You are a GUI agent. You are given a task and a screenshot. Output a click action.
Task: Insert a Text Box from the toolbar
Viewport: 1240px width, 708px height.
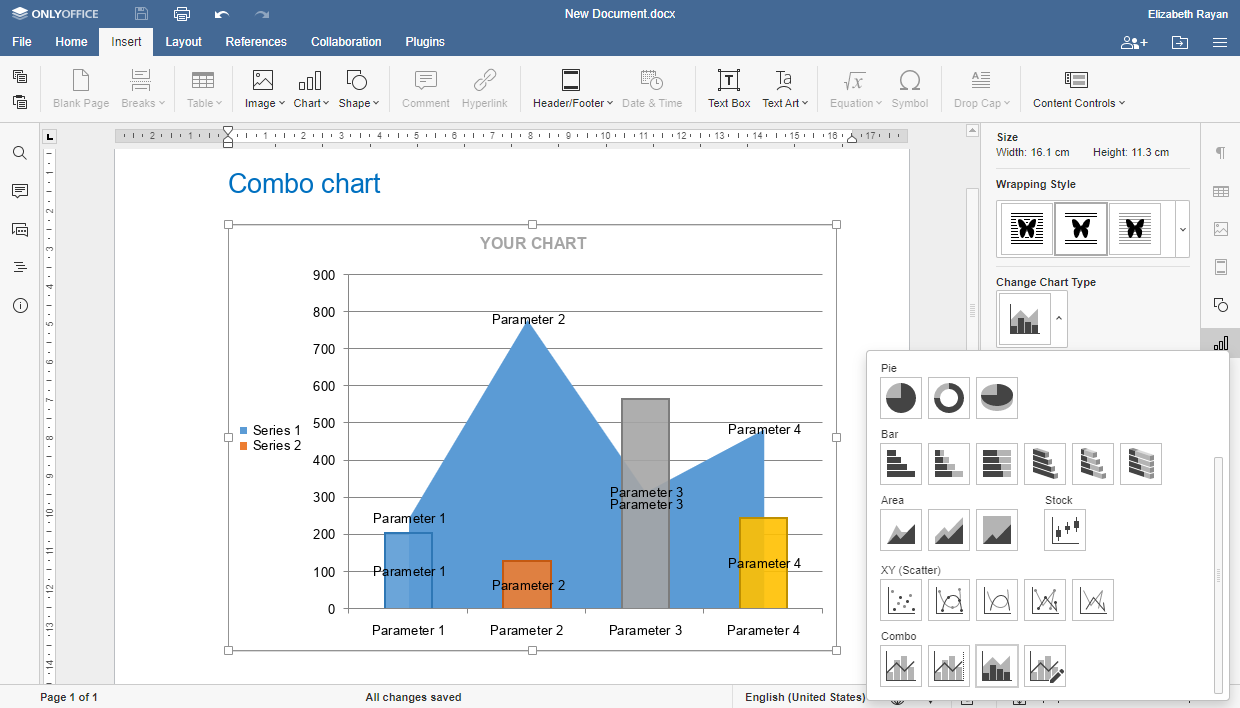click(729, 89)
